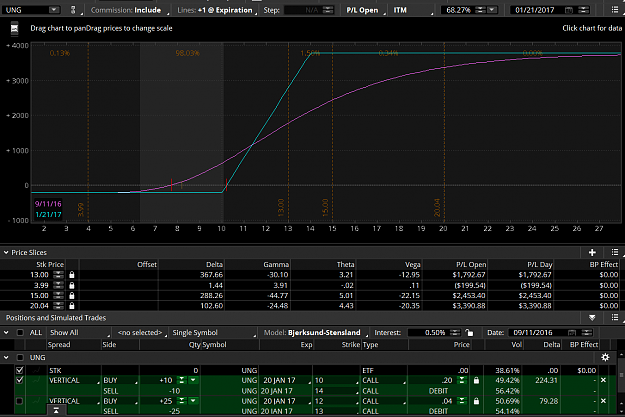Open the Show All filter dropdown
The width and height of the screenshot is (625, 417).
click(79, 332)
